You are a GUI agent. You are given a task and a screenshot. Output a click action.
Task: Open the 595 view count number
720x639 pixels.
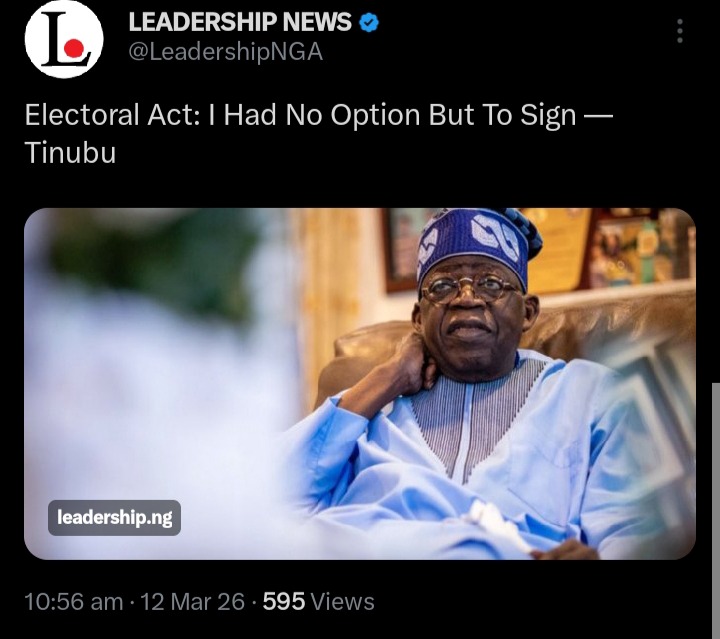[x=284, y=602]
